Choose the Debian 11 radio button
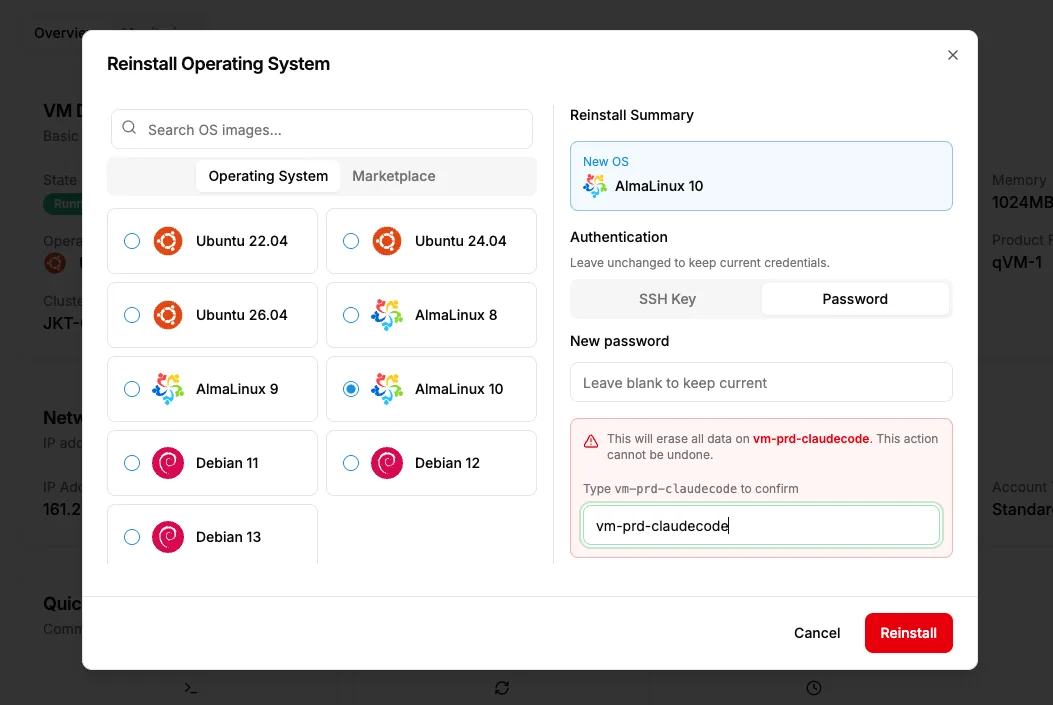This screenshot has width=1053, height=705. (x=132, y=463)
